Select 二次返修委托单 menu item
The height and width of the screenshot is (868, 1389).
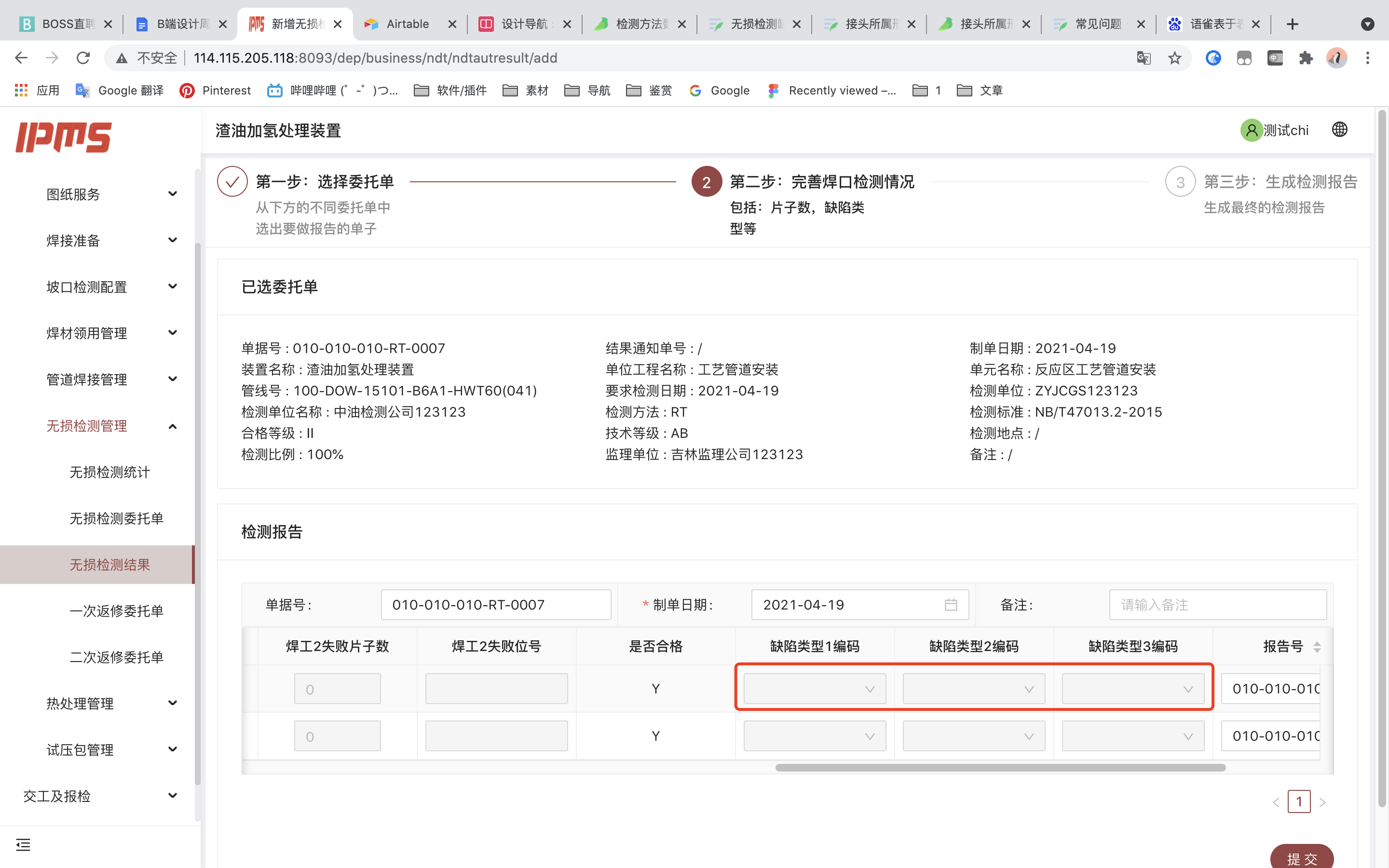[117, 657]
